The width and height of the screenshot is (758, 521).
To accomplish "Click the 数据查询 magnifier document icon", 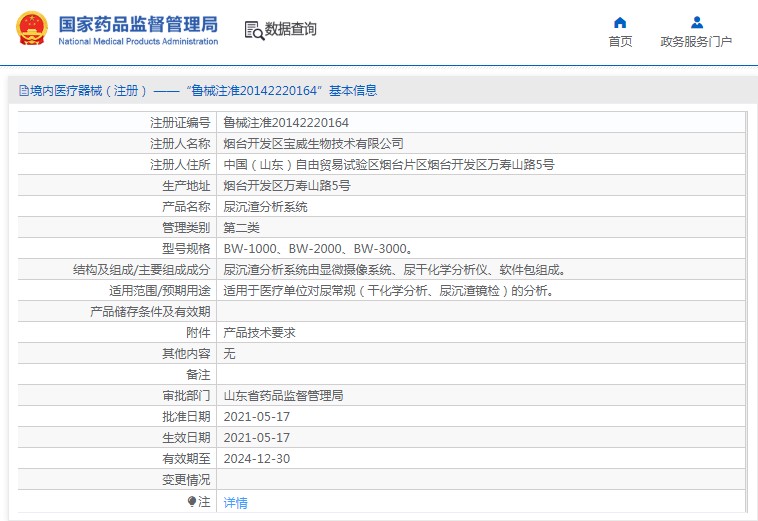I will (254, 30).
